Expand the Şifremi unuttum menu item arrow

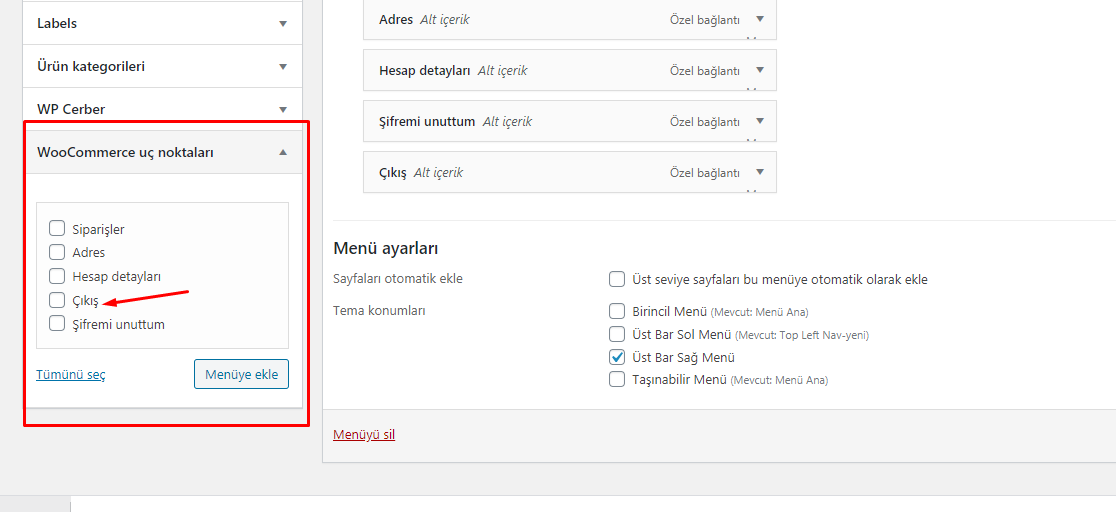click(x=759, y=121)
